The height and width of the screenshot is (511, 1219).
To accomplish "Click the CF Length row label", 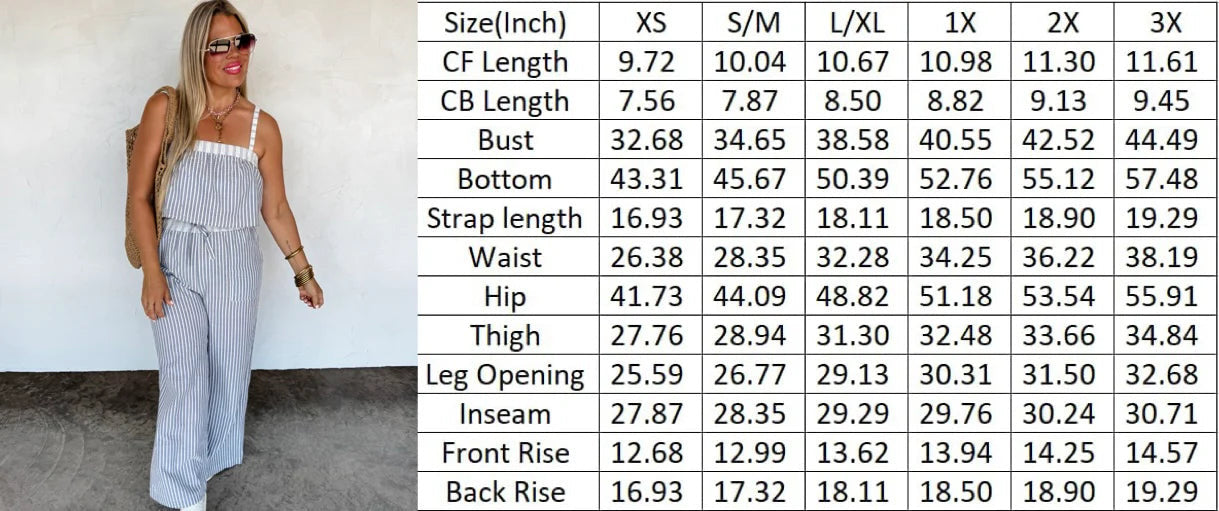I will [x=506, y=61].
